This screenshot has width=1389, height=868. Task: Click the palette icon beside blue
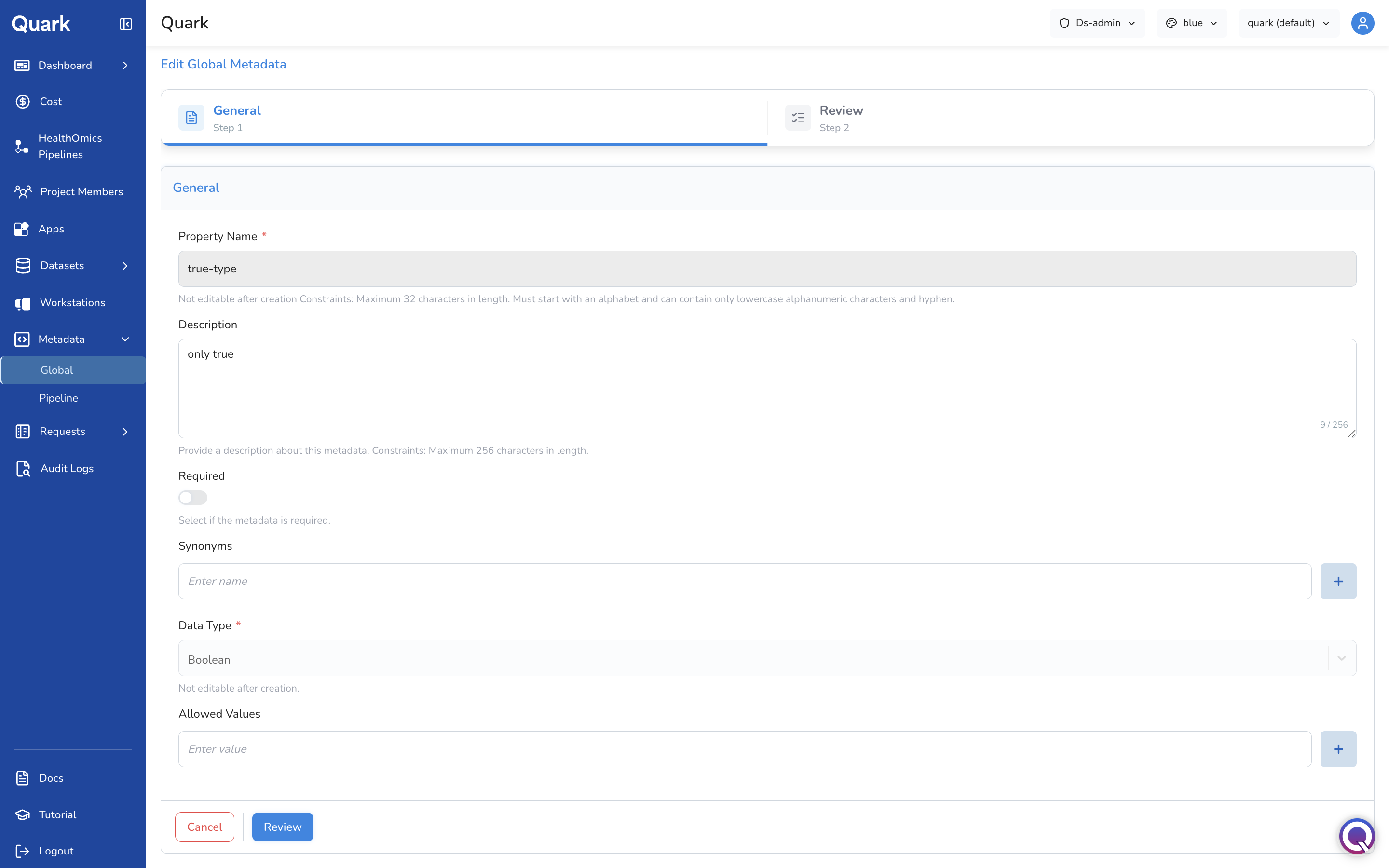point(1171,24)
